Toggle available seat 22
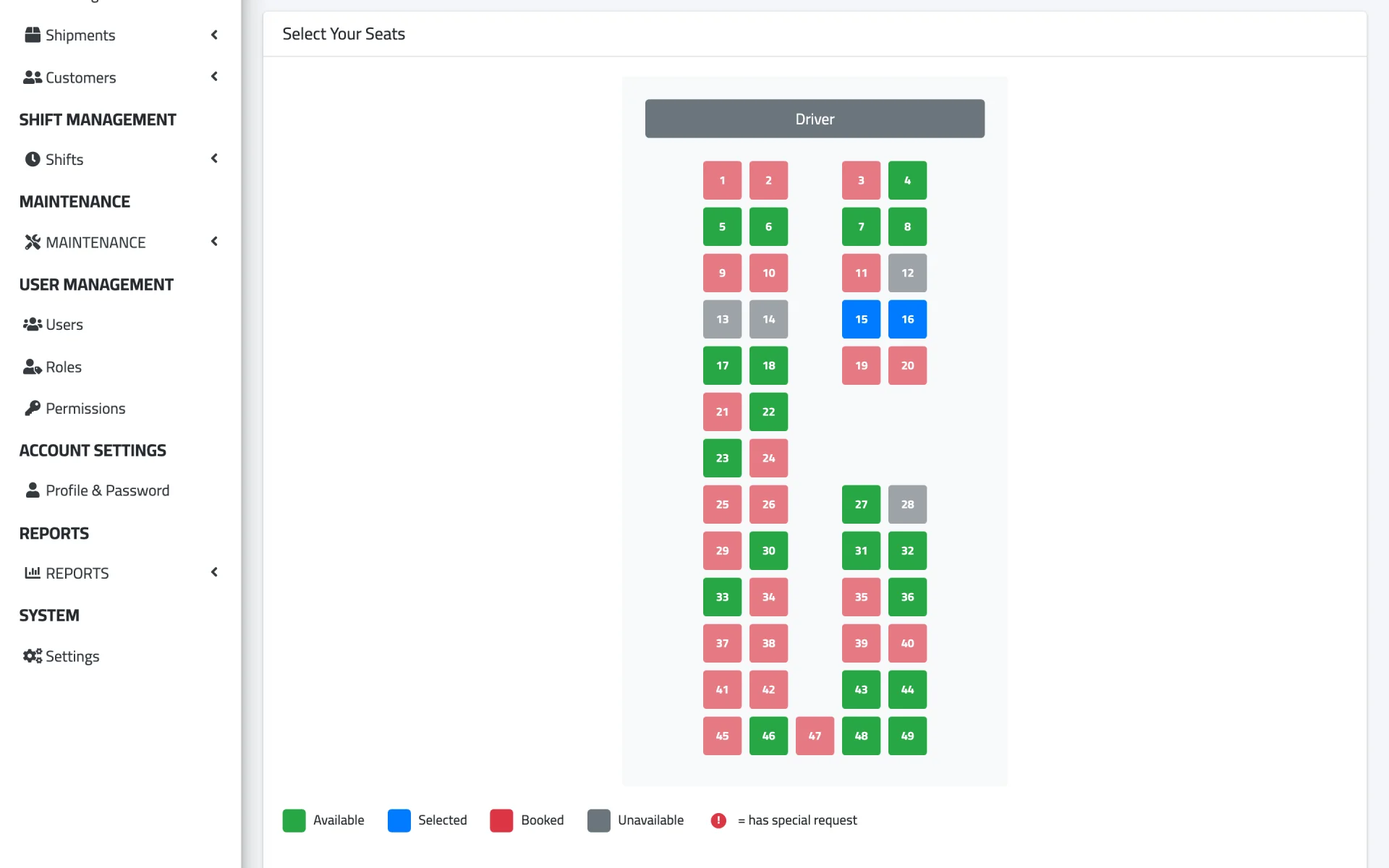Screen dimensions: 1389x868 [x=768, y=412]
